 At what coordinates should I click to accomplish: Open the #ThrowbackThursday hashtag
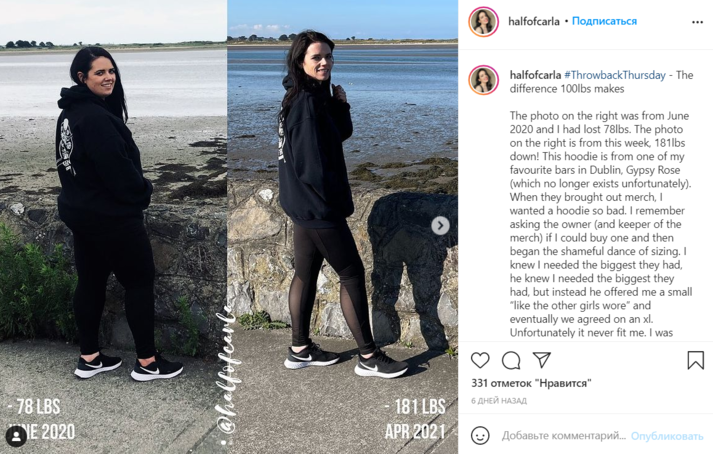(615, 75)
